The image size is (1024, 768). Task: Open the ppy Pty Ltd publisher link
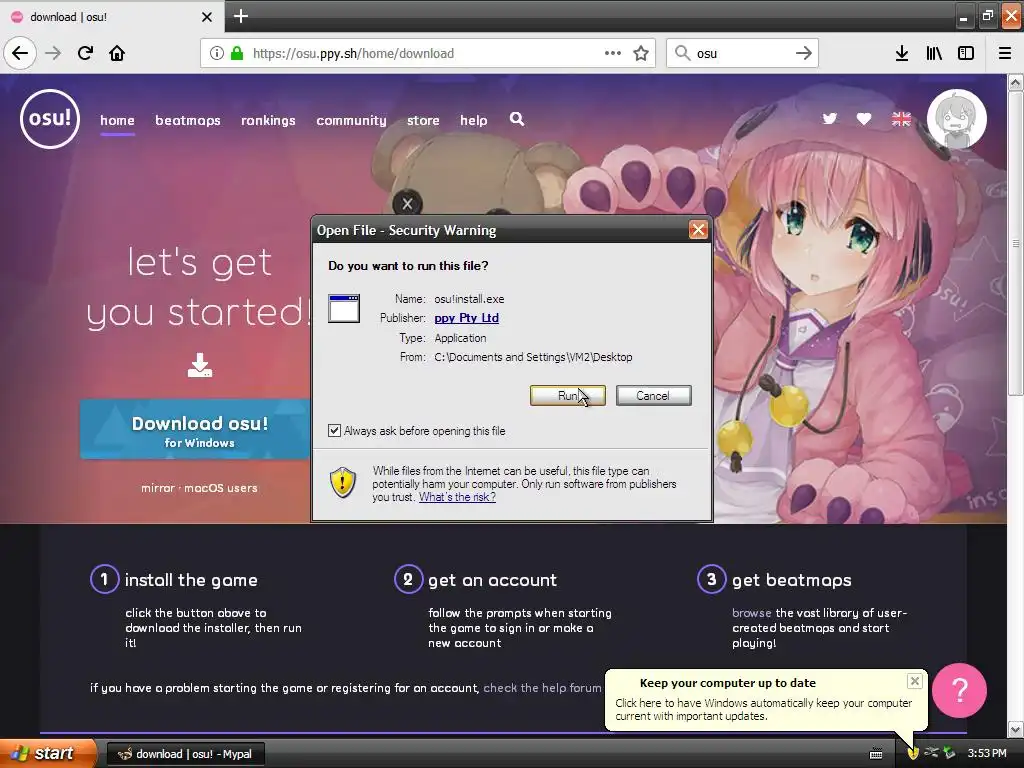coord(466,318)
